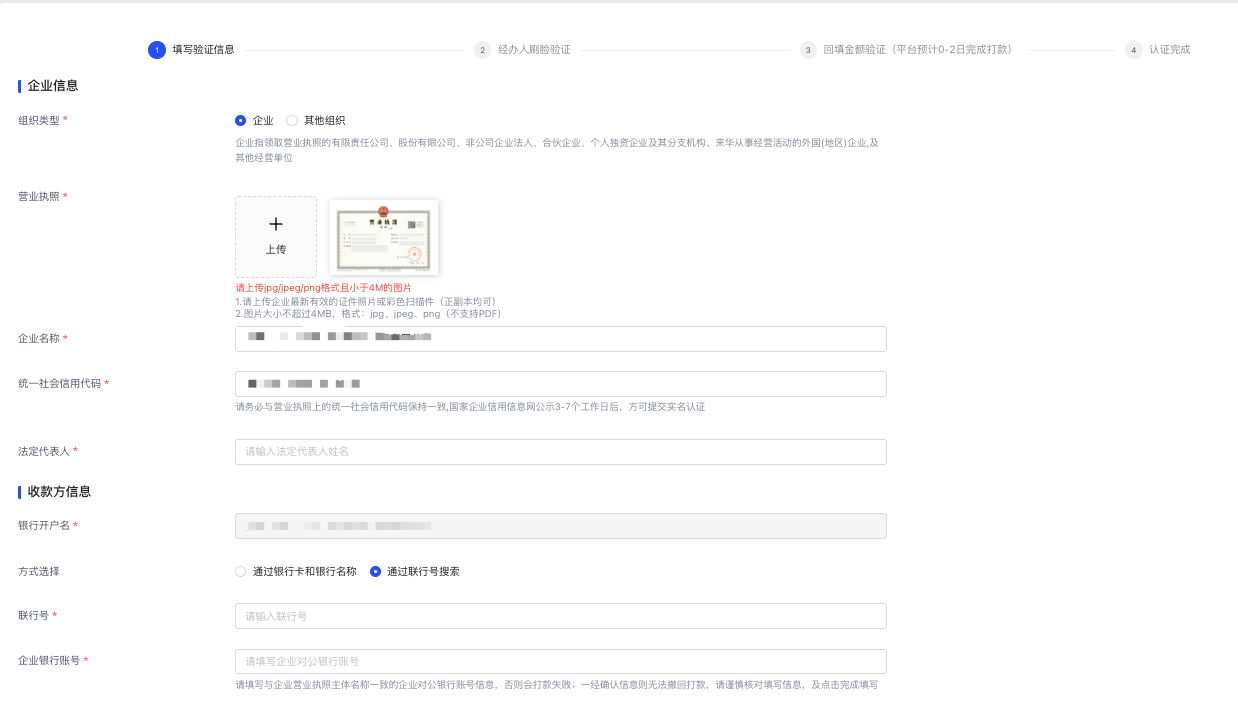
Task: Click step 3 circle 回填金额验证
Action: tap(808, 50)
